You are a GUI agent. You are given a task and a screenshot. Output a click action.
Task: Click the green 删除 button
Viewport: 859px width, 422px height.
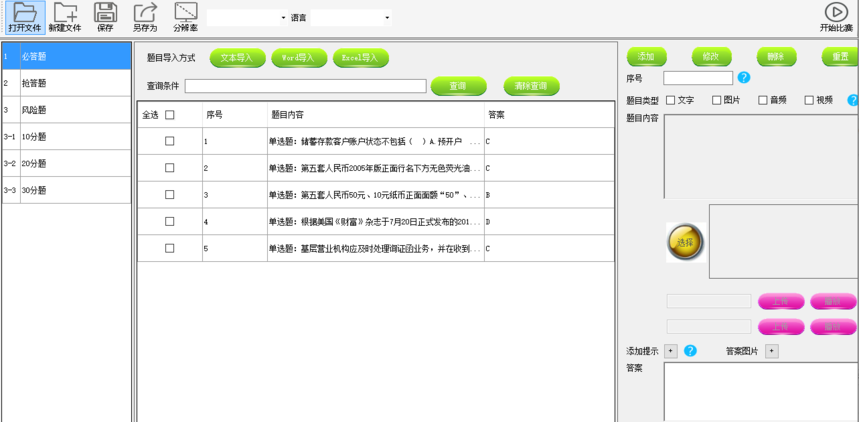tap(777, 56)
